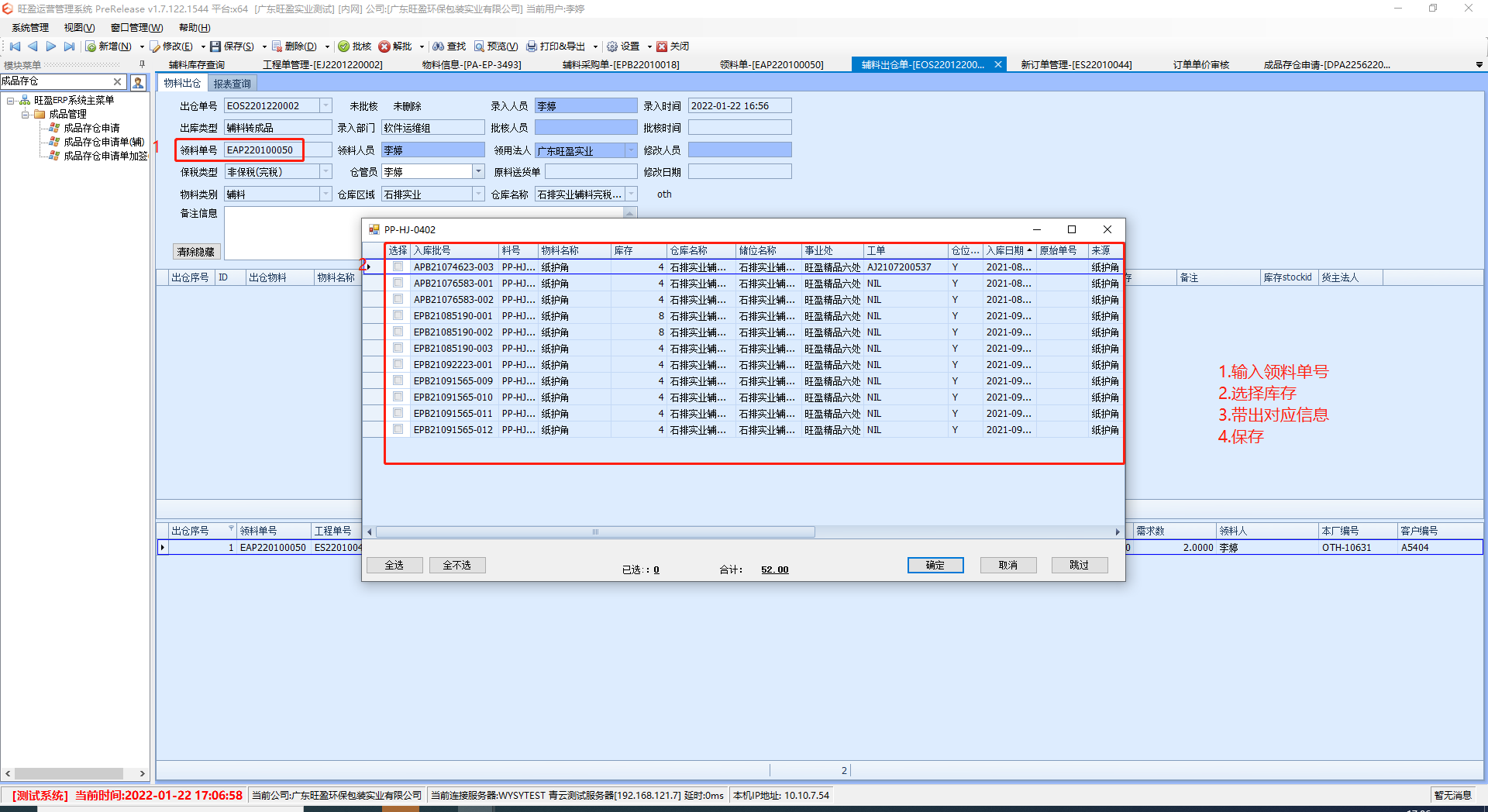Image resolution: width=1488 pixels, height=812 pixels.
Task: Open the 领用法人 dropdown arrow
Action: pos(632,150)
